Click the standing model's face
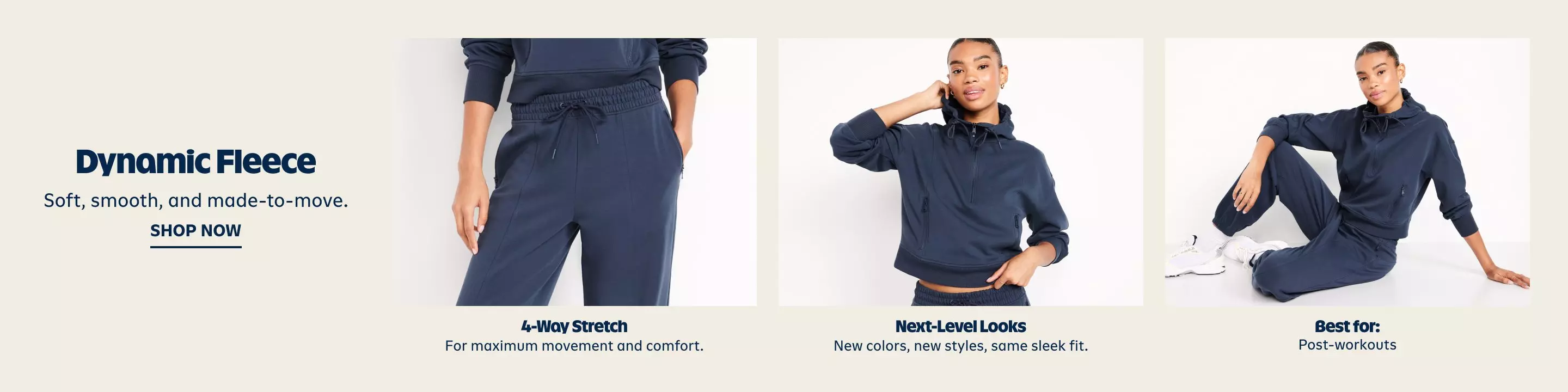The image size is (1568, 392). 975,79
